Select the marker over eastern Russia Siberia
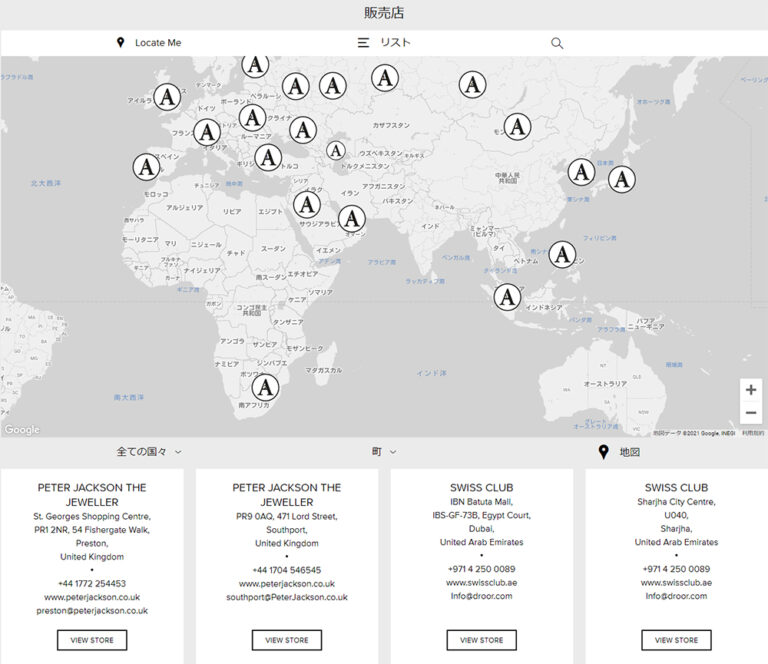The image size is (768, 664). tap(473, 84)
